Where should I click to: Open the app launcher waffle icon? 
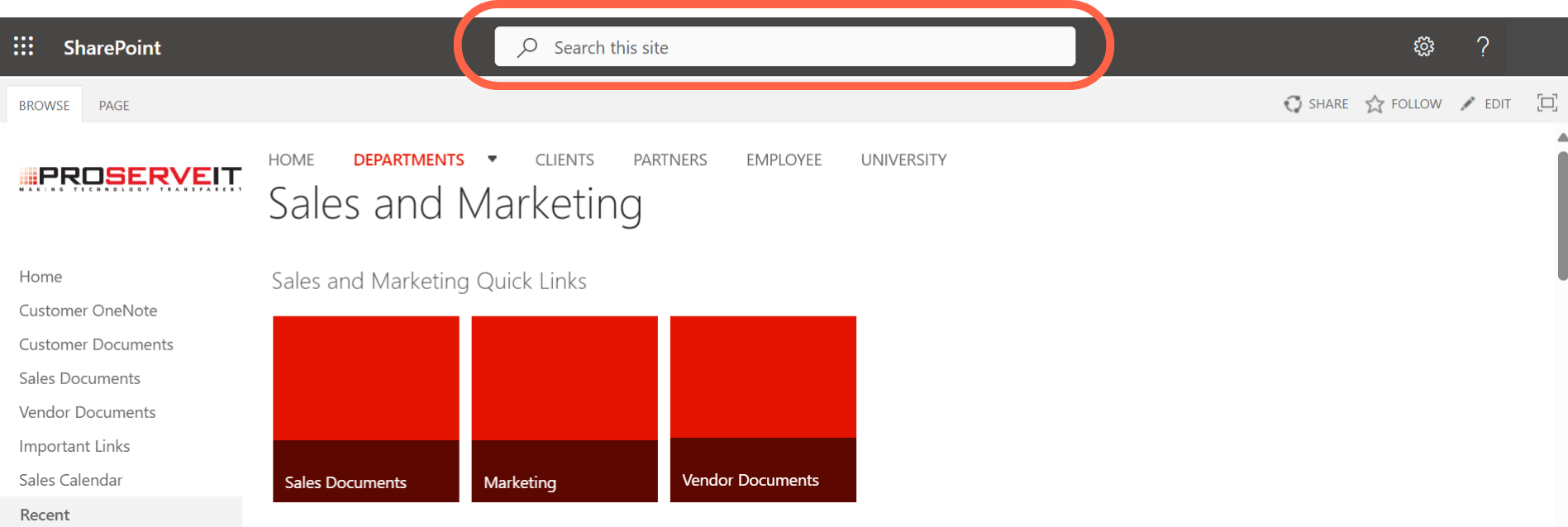(x=23, y=46)
